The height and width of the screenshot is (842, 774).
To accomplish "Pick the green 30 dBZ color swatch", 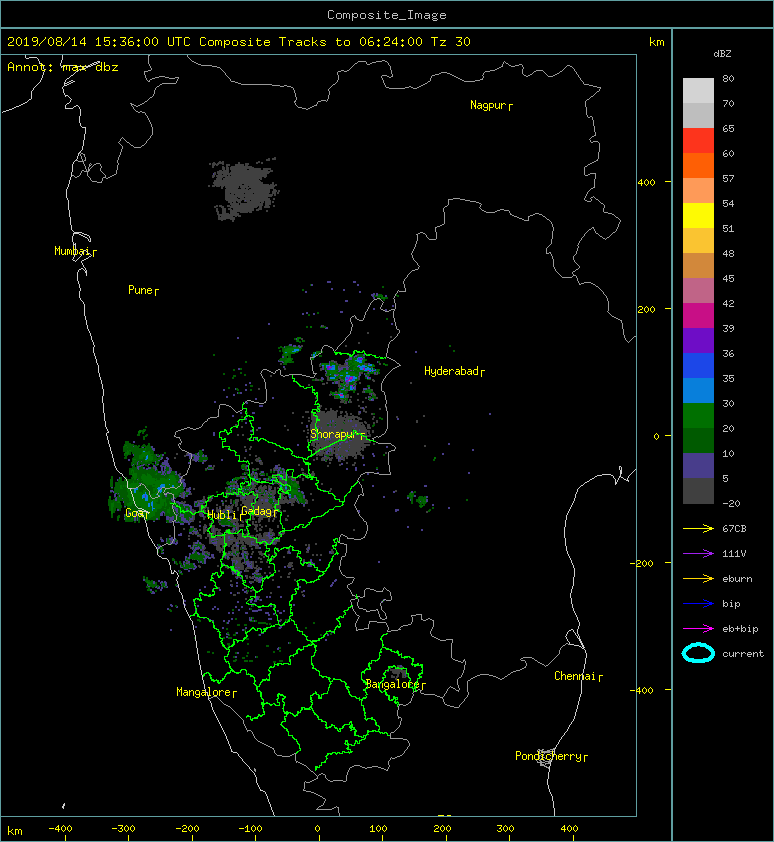I will (x=698, y=415).
